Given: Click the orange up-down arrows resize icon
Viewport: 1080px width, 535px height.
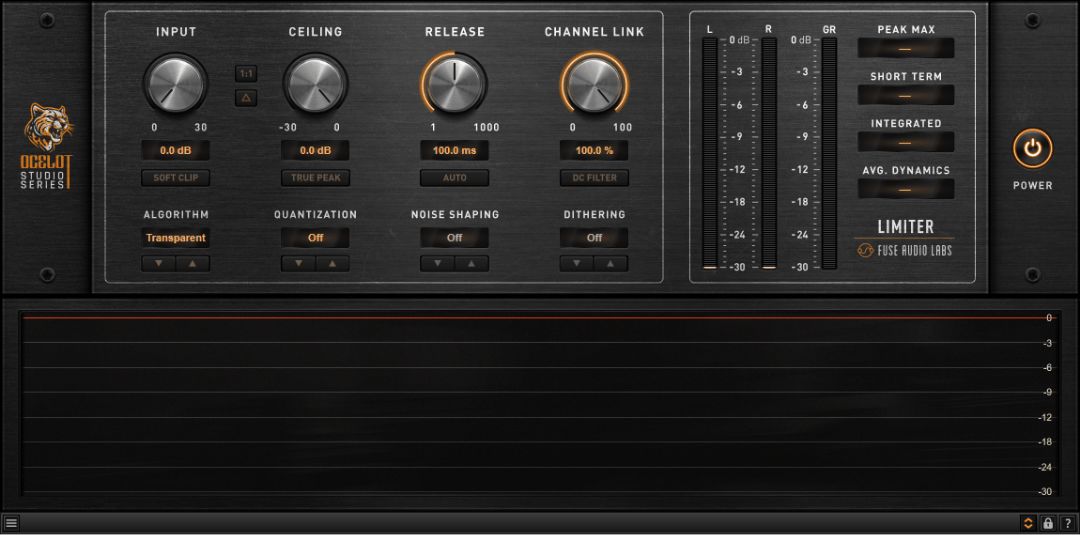Looking at the screenshot, I should (1028, 523).
